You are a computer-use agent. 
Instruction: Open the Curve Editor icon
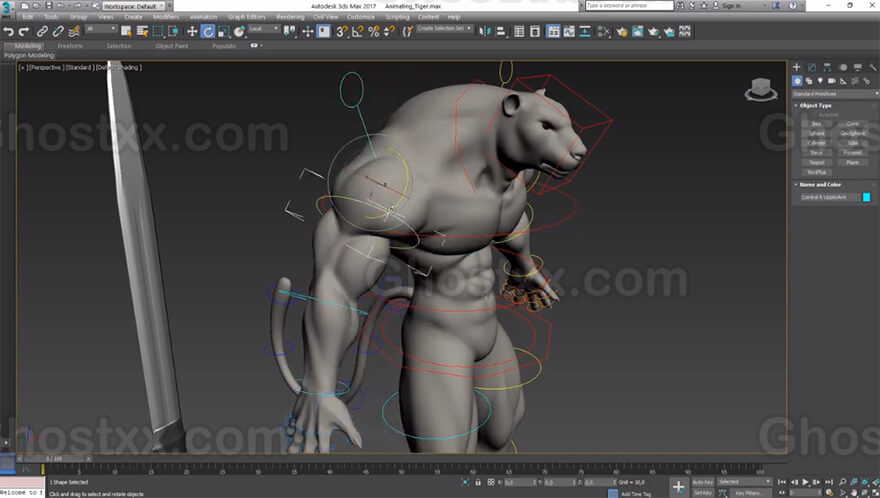[x=569, y=31]
